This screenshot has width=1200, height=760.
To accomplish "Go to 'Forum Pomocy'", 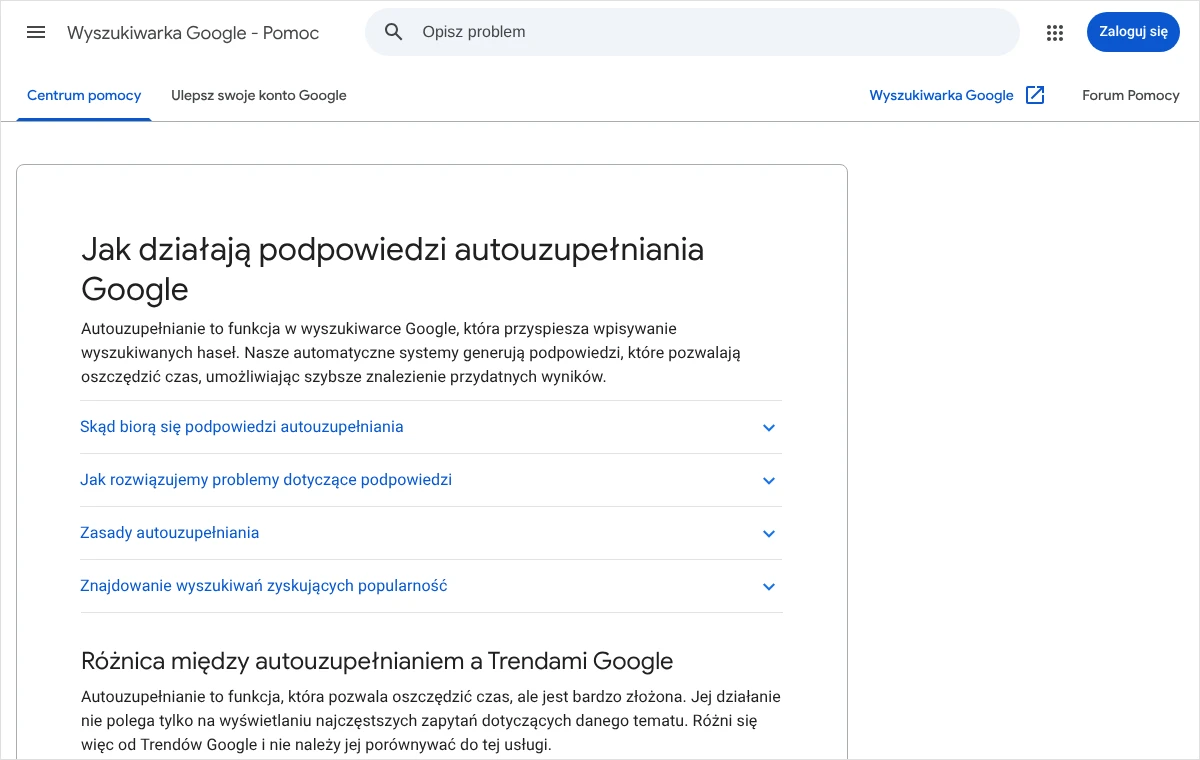I will coord(1131,96).
